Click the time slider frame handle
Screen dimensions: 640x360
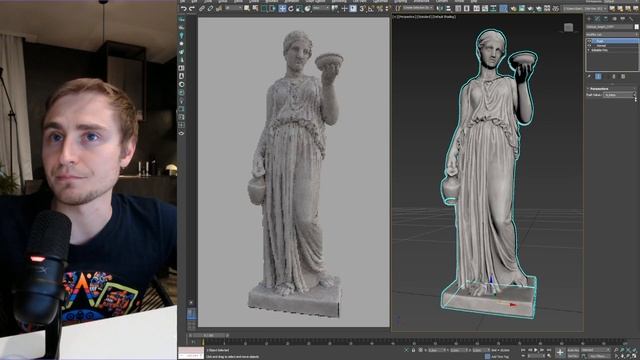209,335
